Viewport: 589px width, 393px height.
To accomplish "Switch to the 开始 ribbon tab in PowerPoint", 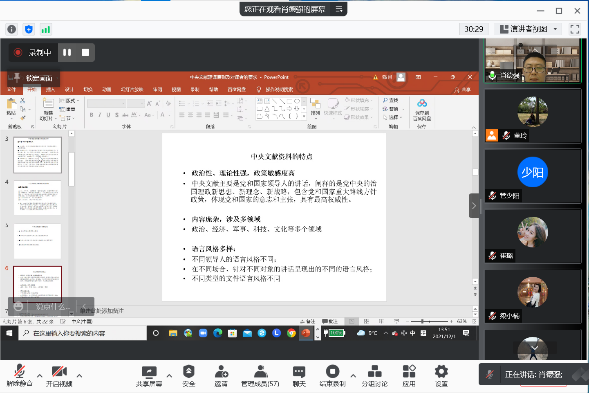I will [32, 89].
